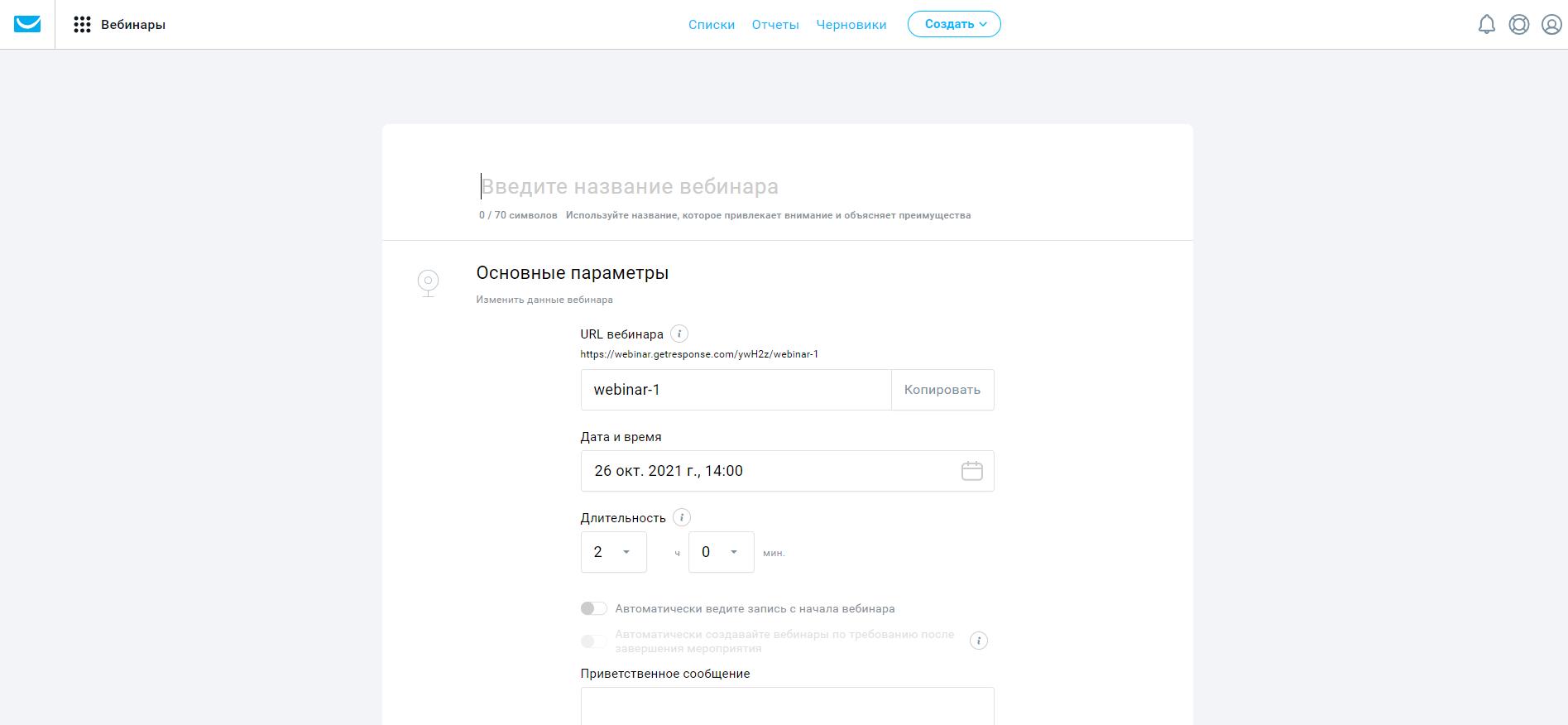Click the 0 / 70 символов counter
1568x725 pixels.
pyautogui.click(x=518, y=215)
